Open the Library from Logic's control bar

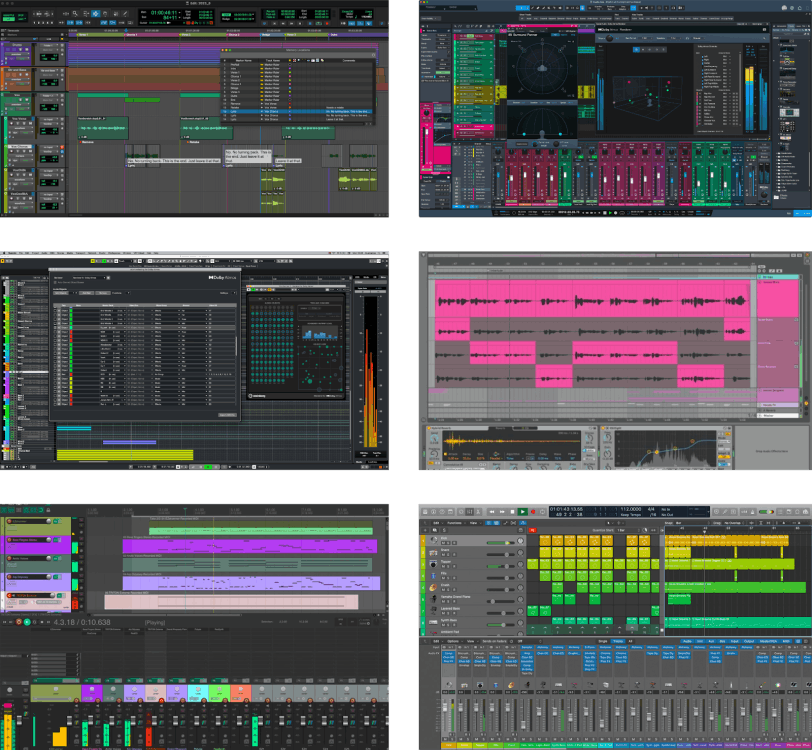point(425,512)
